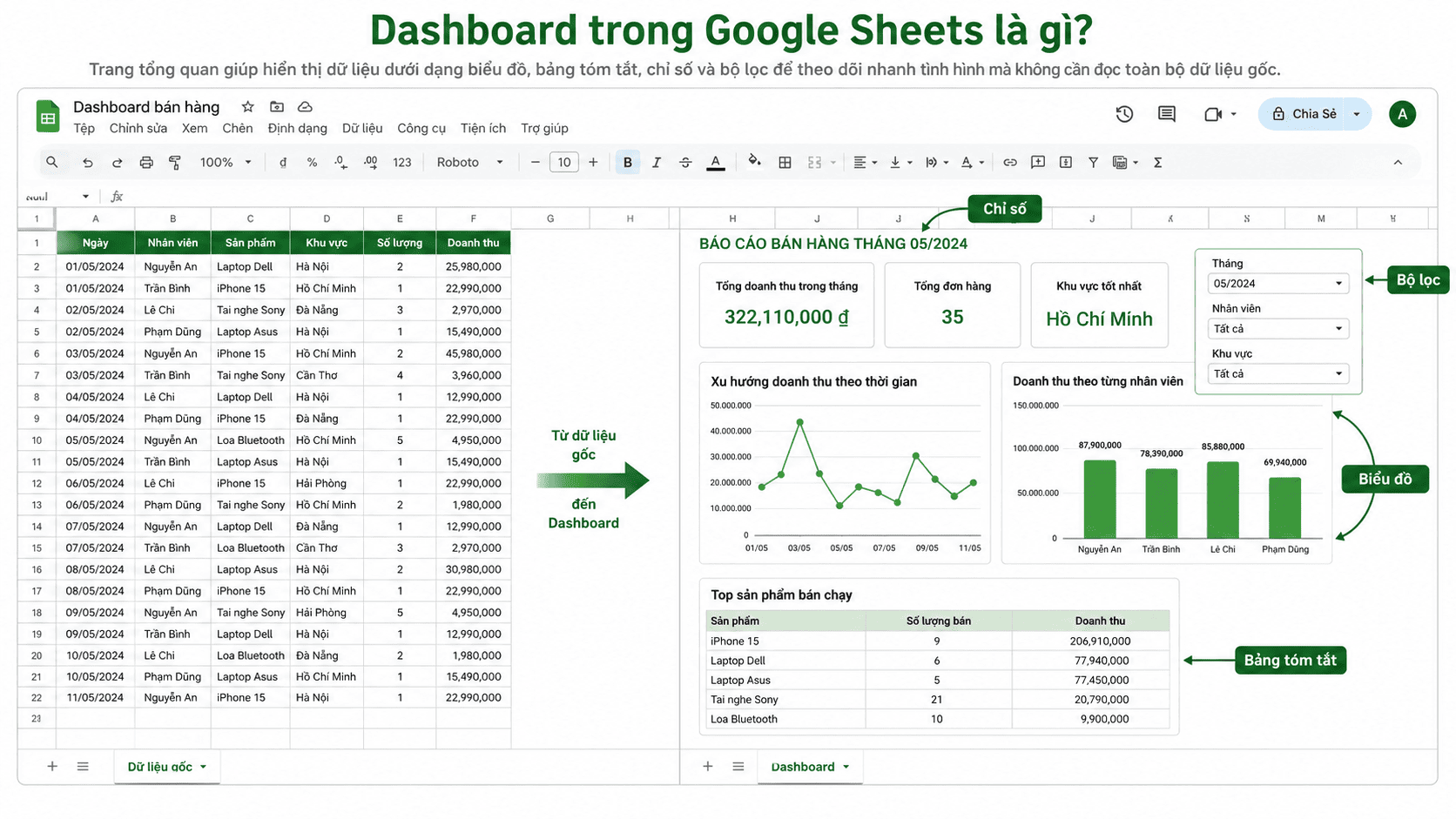Image resolution: width=1456 pixels, height=819 pixels.
Task: Open the Định dạng menu
Action: pos(297,128)
